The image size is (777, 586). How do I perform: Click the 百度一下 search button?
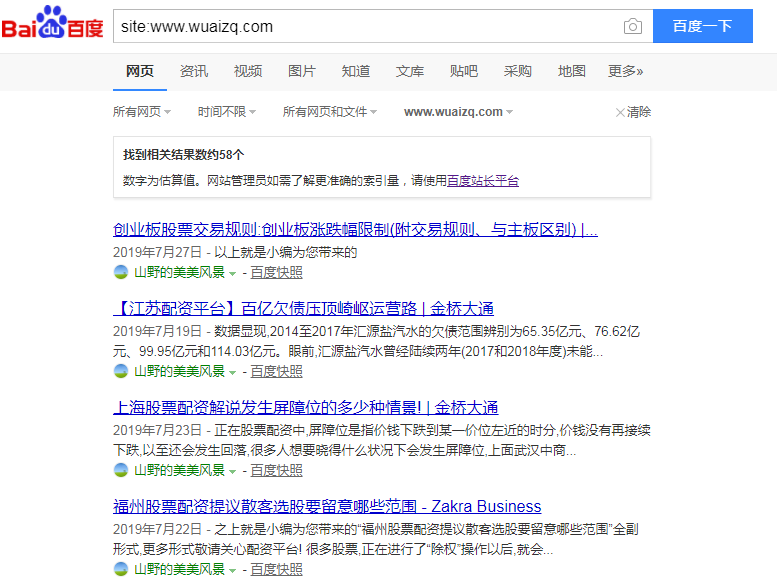(x=703, y=26)
